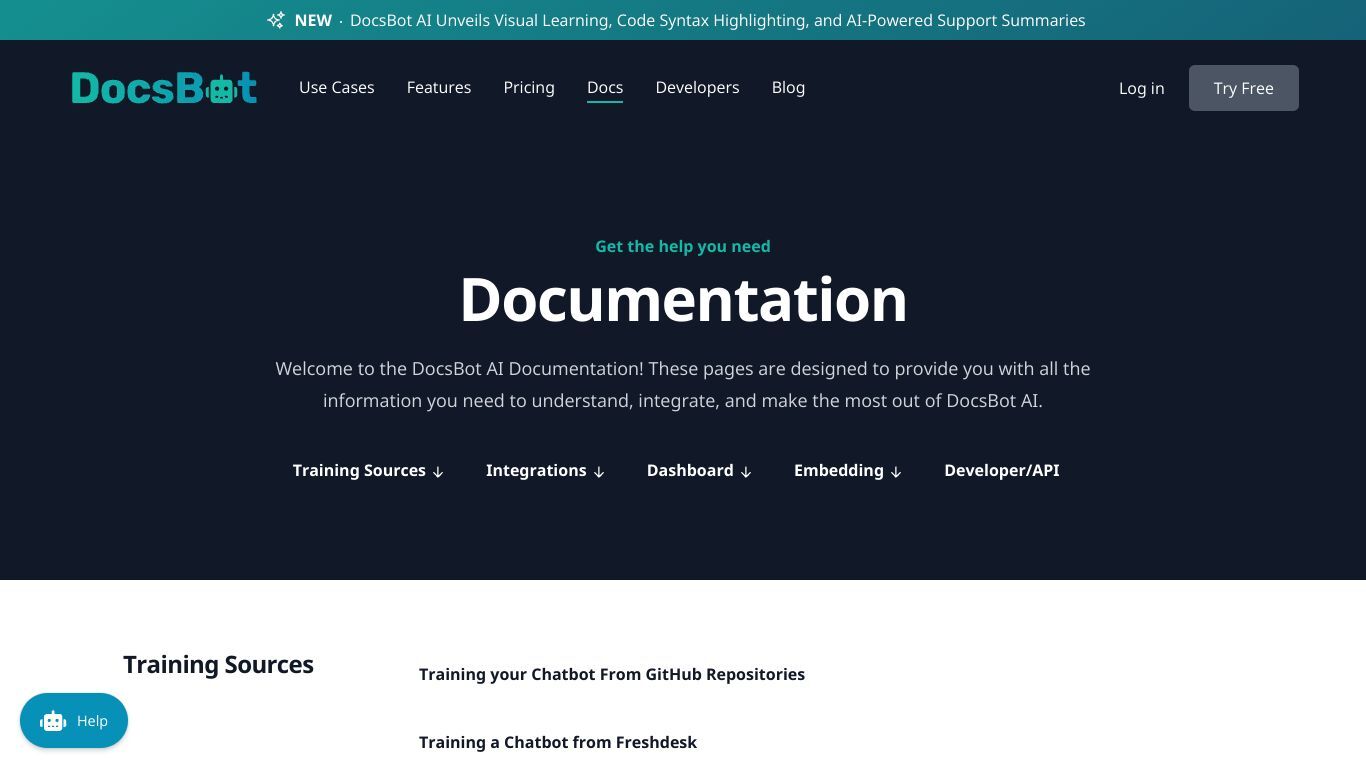Click the DocsBot logo

(x=164, y=88)
